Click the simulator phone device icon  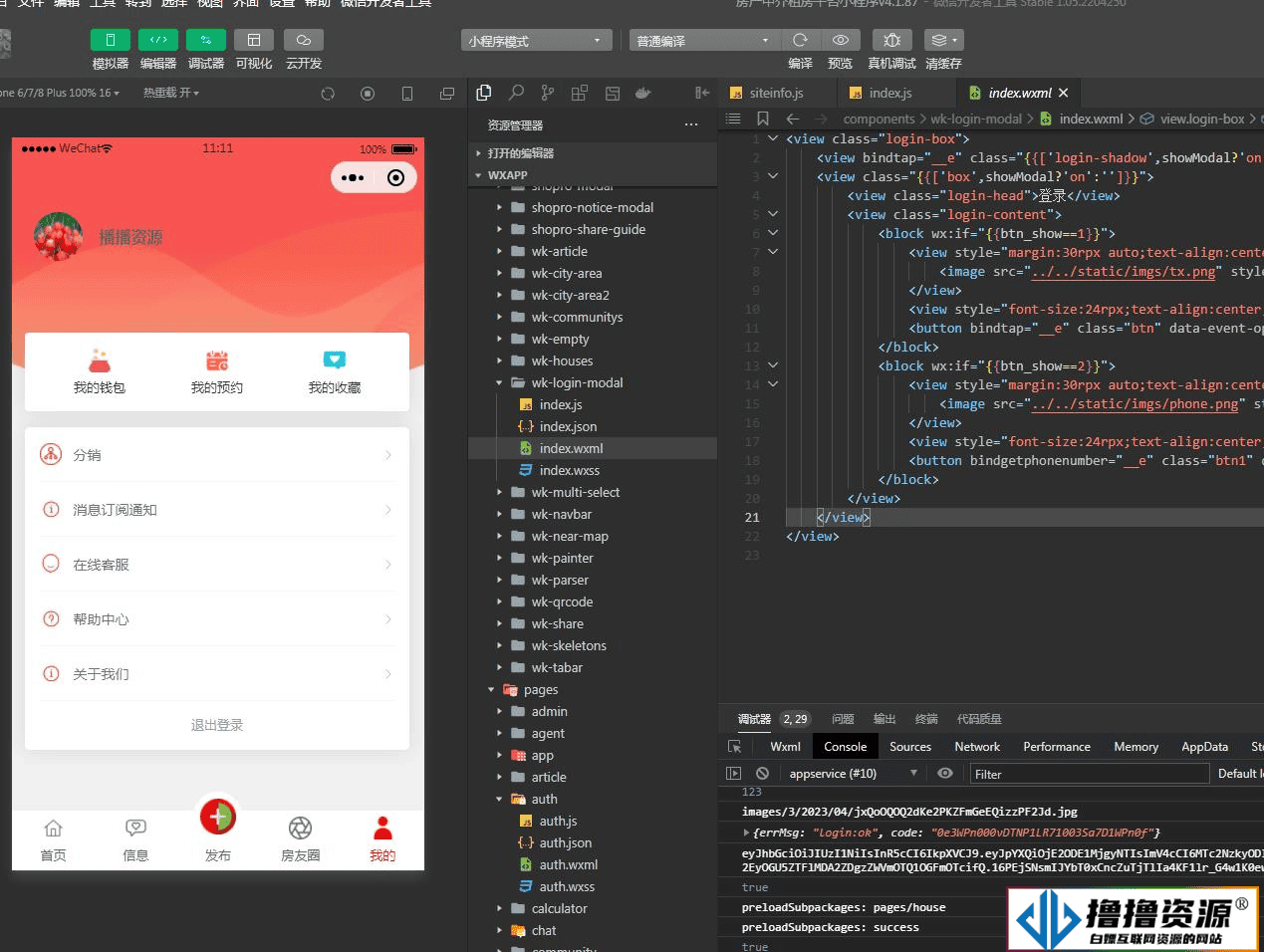pyautogui.click(x=407, y=94)
